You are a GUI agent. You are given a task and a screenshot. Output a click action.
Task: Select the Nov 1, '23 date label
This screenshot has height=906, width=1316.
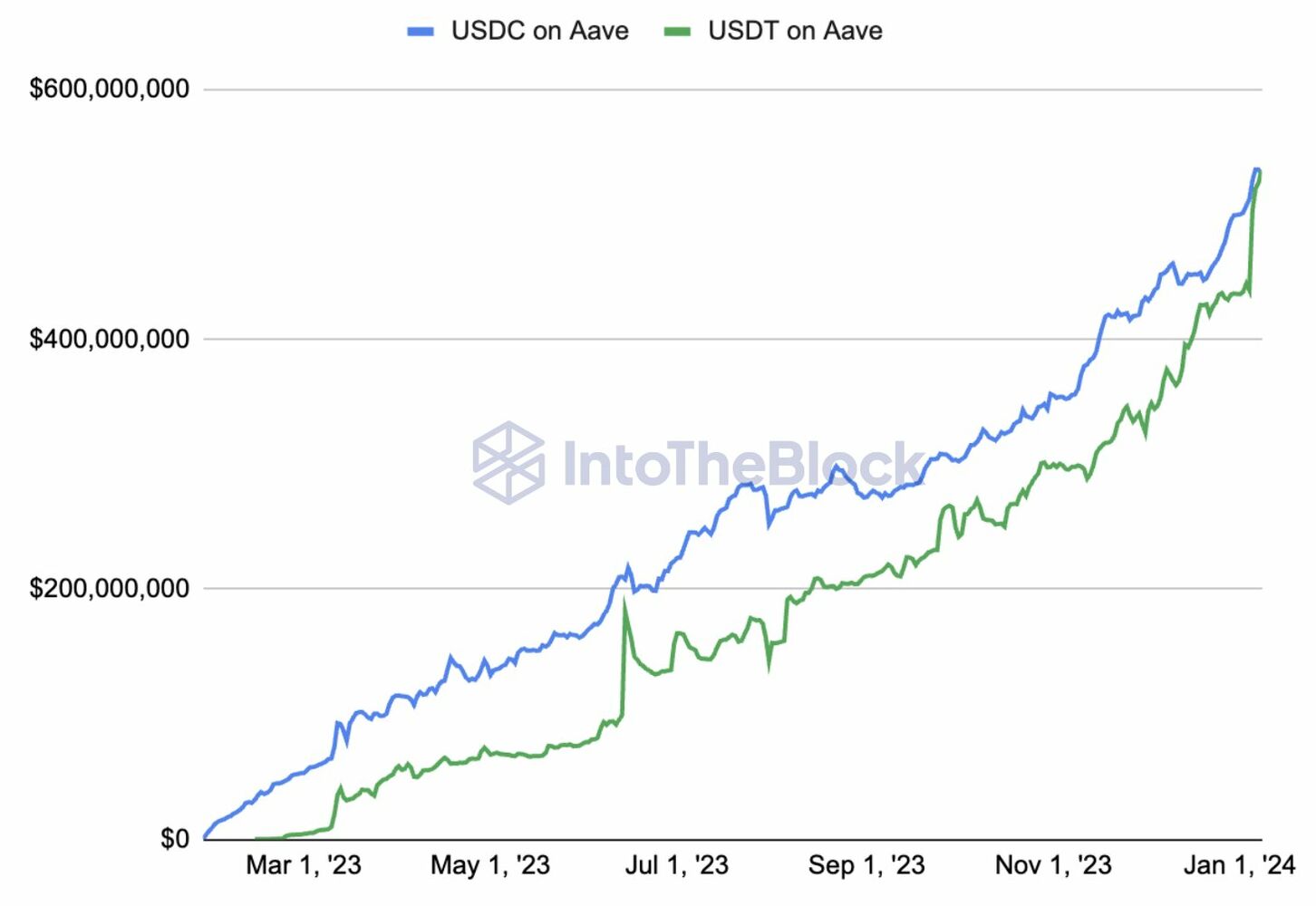point(1053,865)
